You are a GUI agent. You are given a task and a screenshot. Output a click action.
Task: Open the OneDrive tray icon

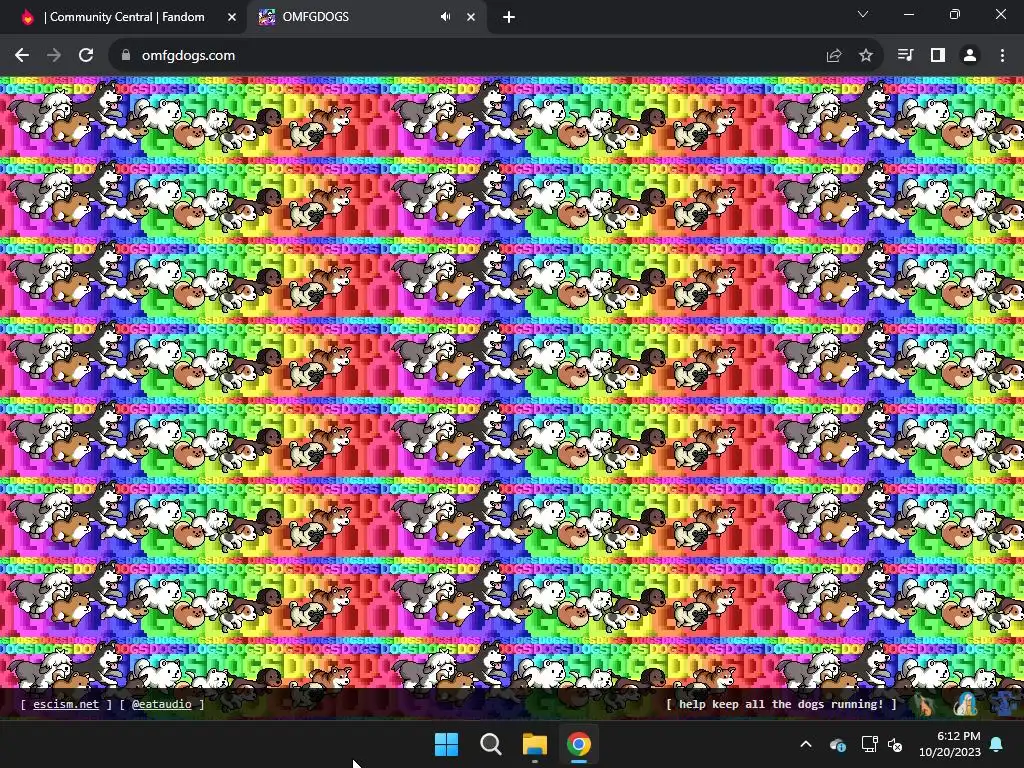click(838, 744)
